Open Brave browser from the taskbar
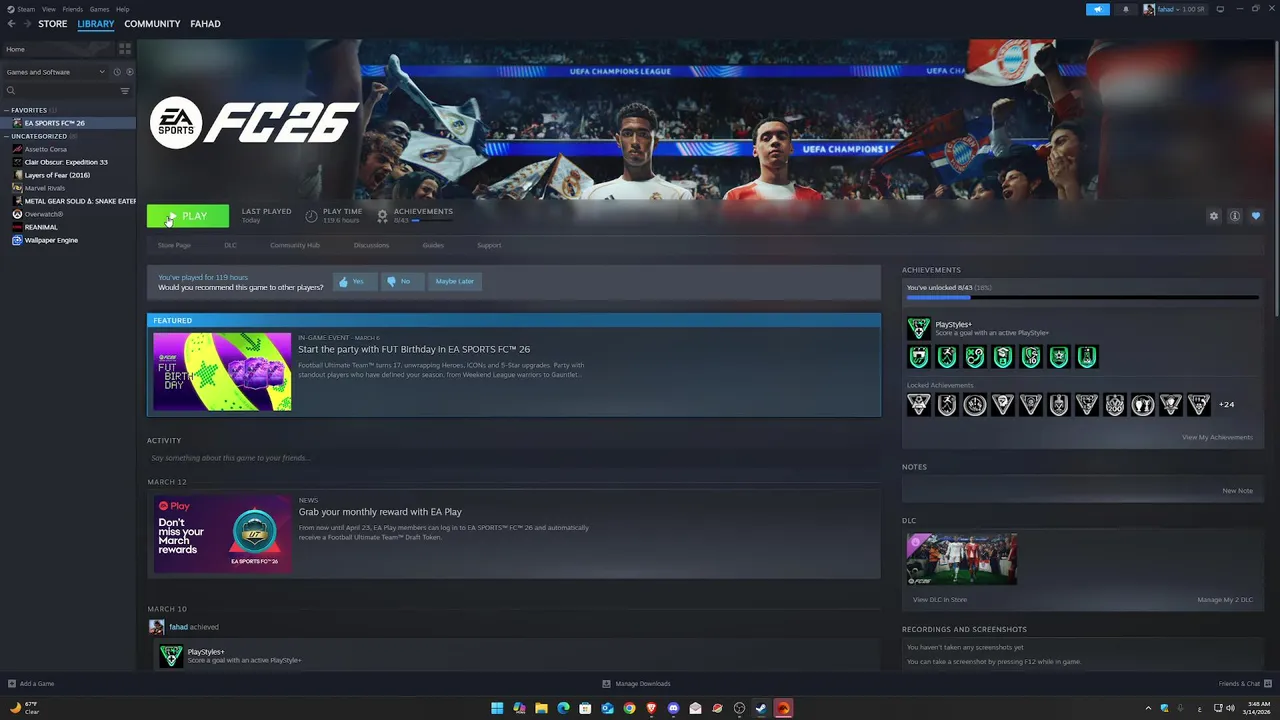Image resolution: width=1280 pixels, height=720 pixels. (651, 708)
